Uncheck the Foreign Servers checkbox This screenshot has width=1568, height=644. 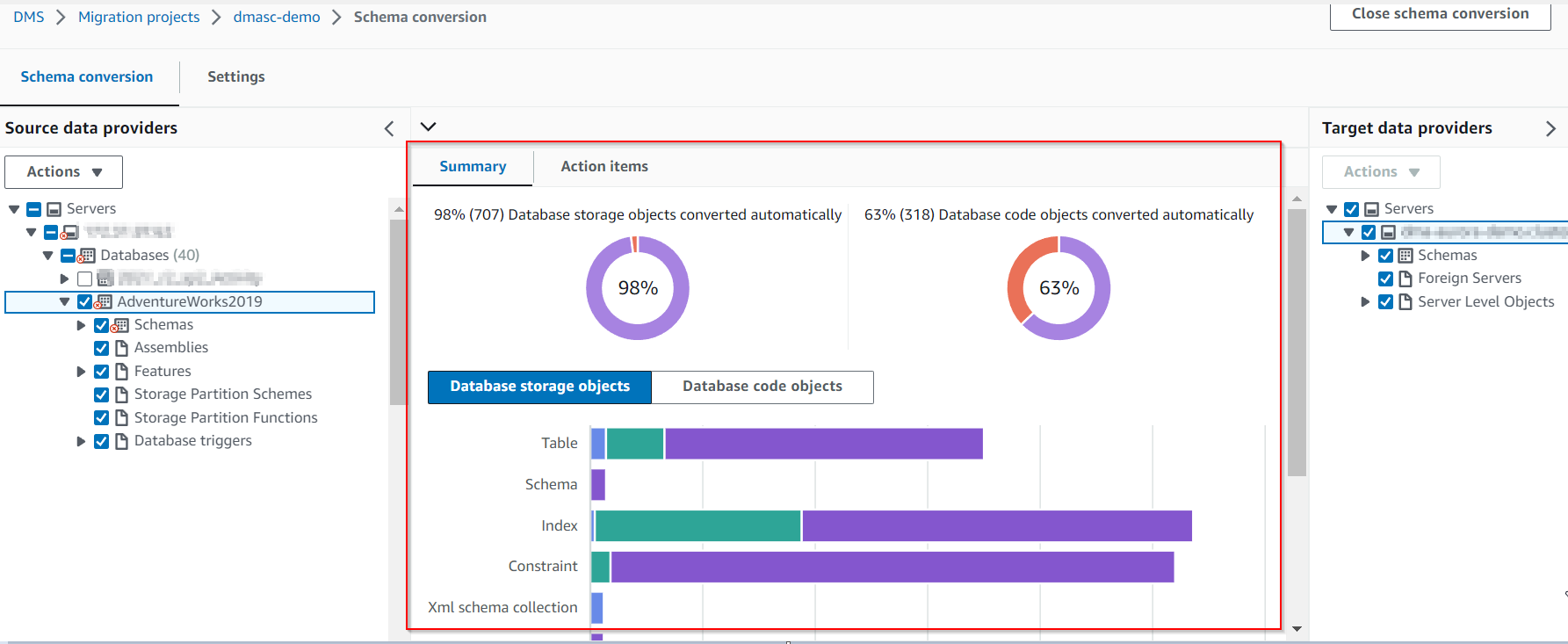1385,279
